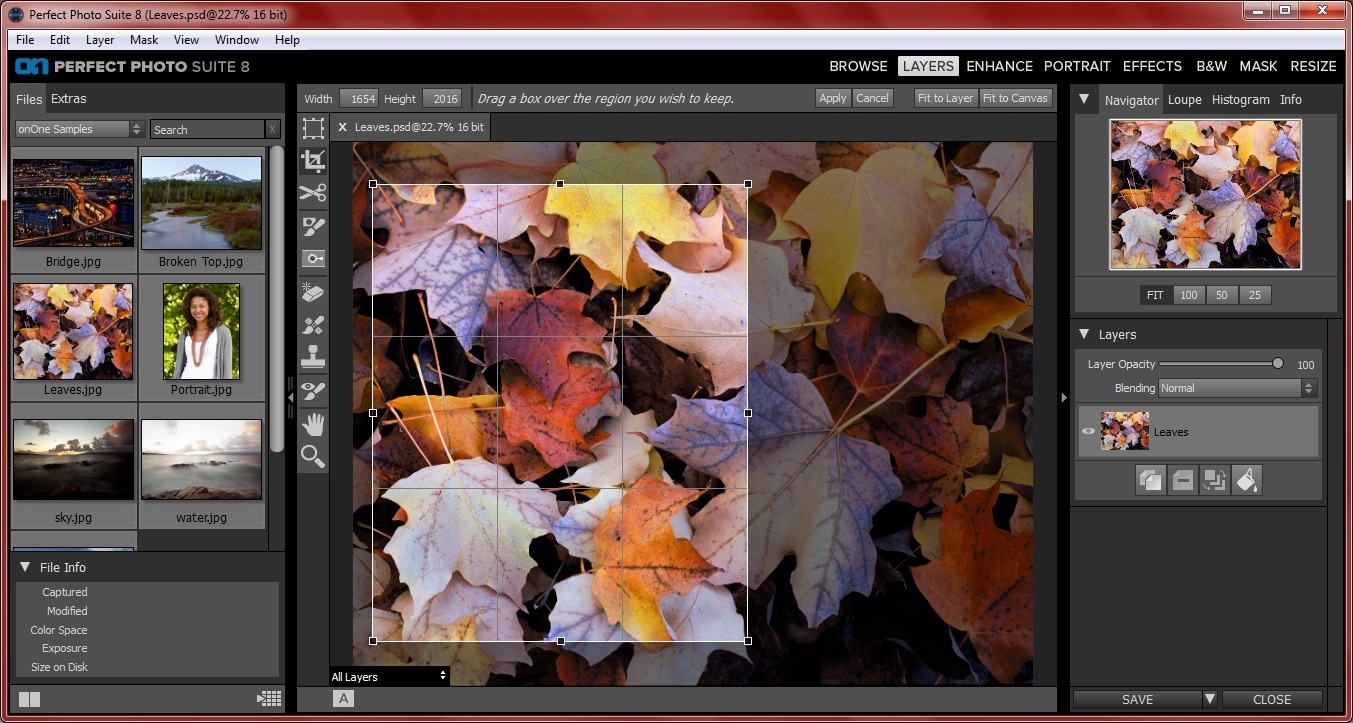
Task: Choose the Clone Stamp tool
Action: (x=314, y=357)
